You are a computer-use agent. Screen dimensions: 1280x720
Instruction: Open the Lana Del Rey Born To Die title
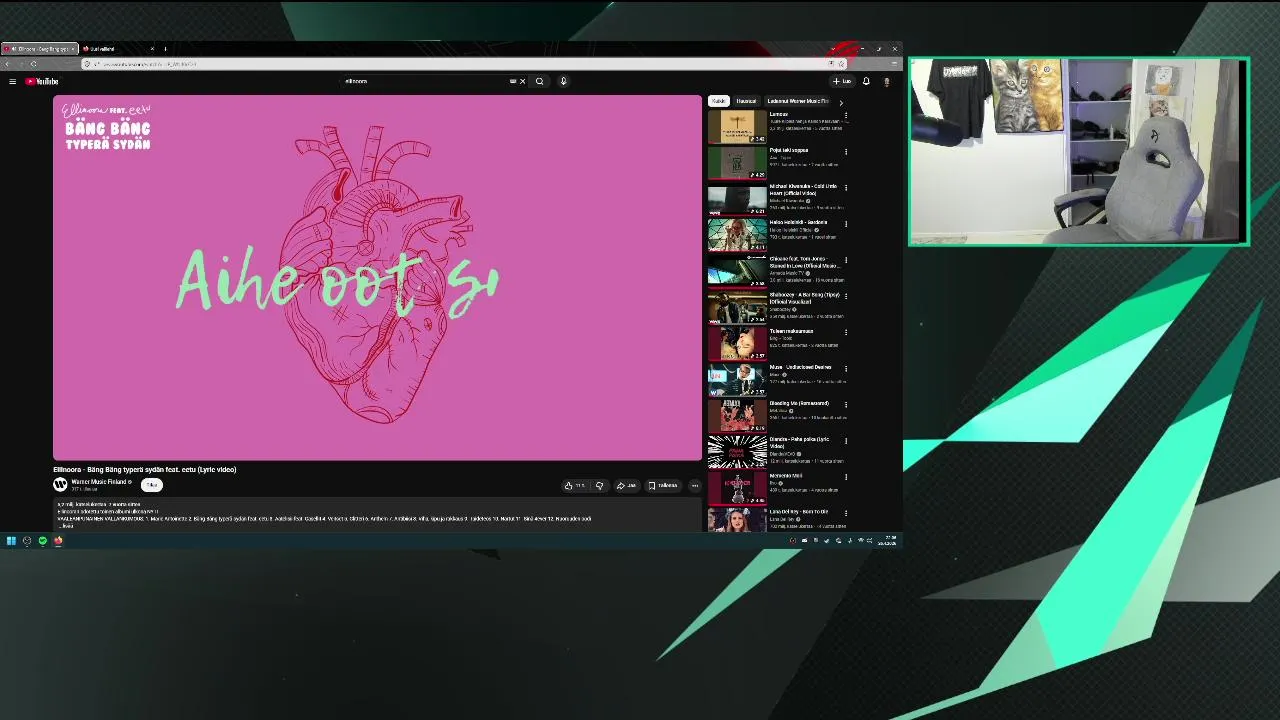point(799,512)
